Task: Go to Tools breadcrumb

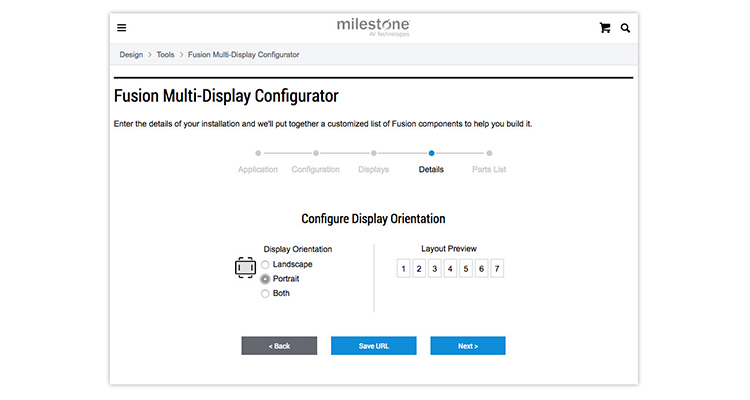Action: coord(165,55)
